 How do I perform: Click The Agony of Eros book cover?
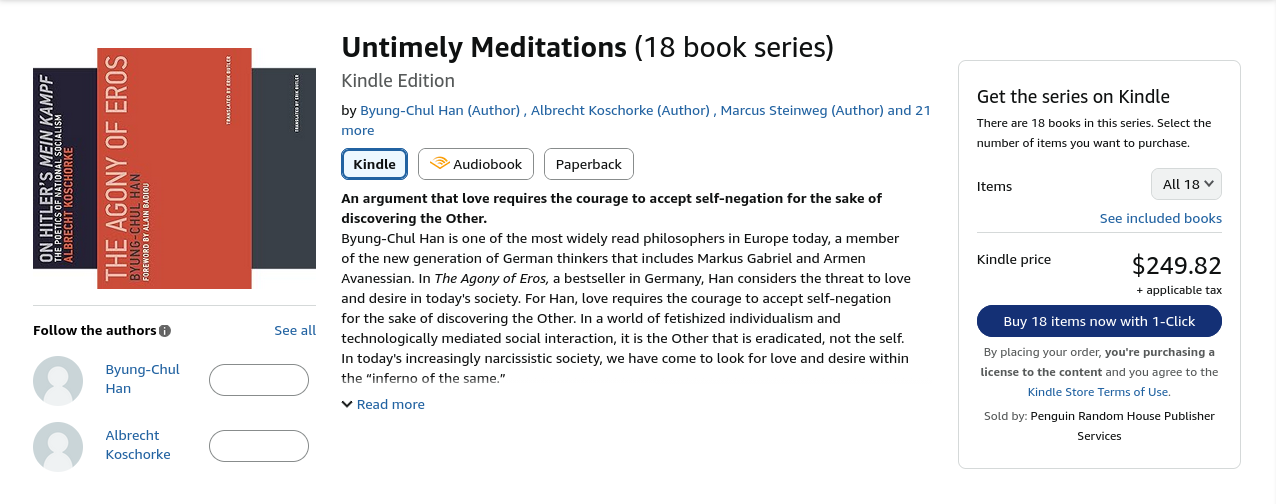(174, 170)
